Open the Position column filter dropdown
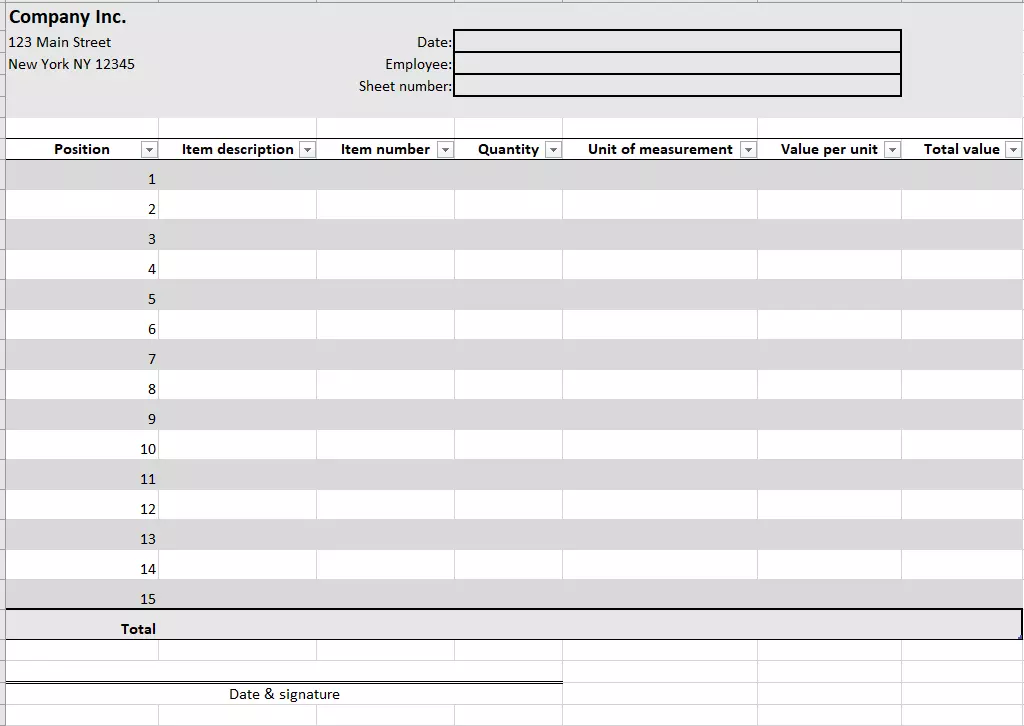 (150, 149)
